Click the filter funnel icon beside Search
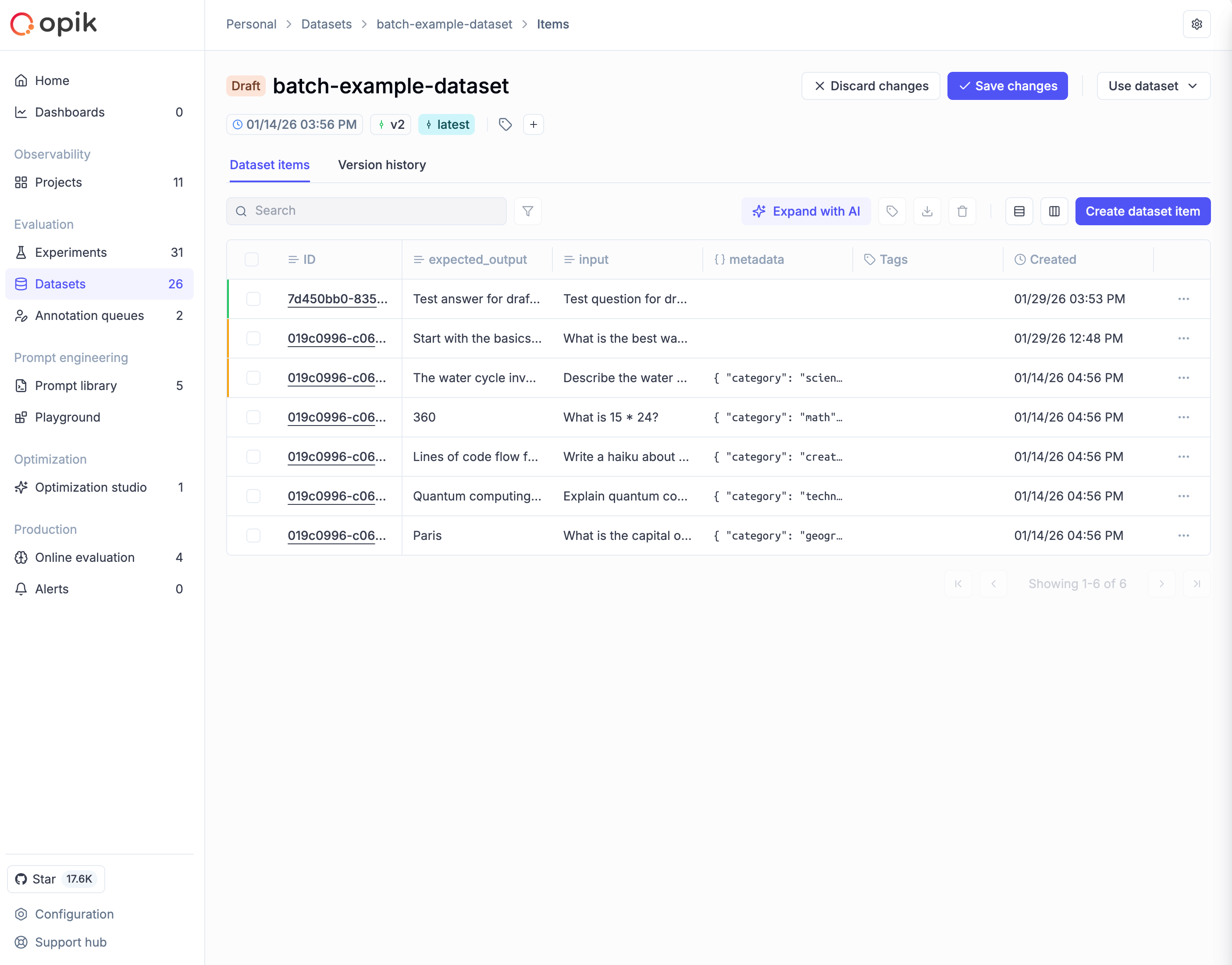This screenshot has width=1232, height=965. click(527, 211)
